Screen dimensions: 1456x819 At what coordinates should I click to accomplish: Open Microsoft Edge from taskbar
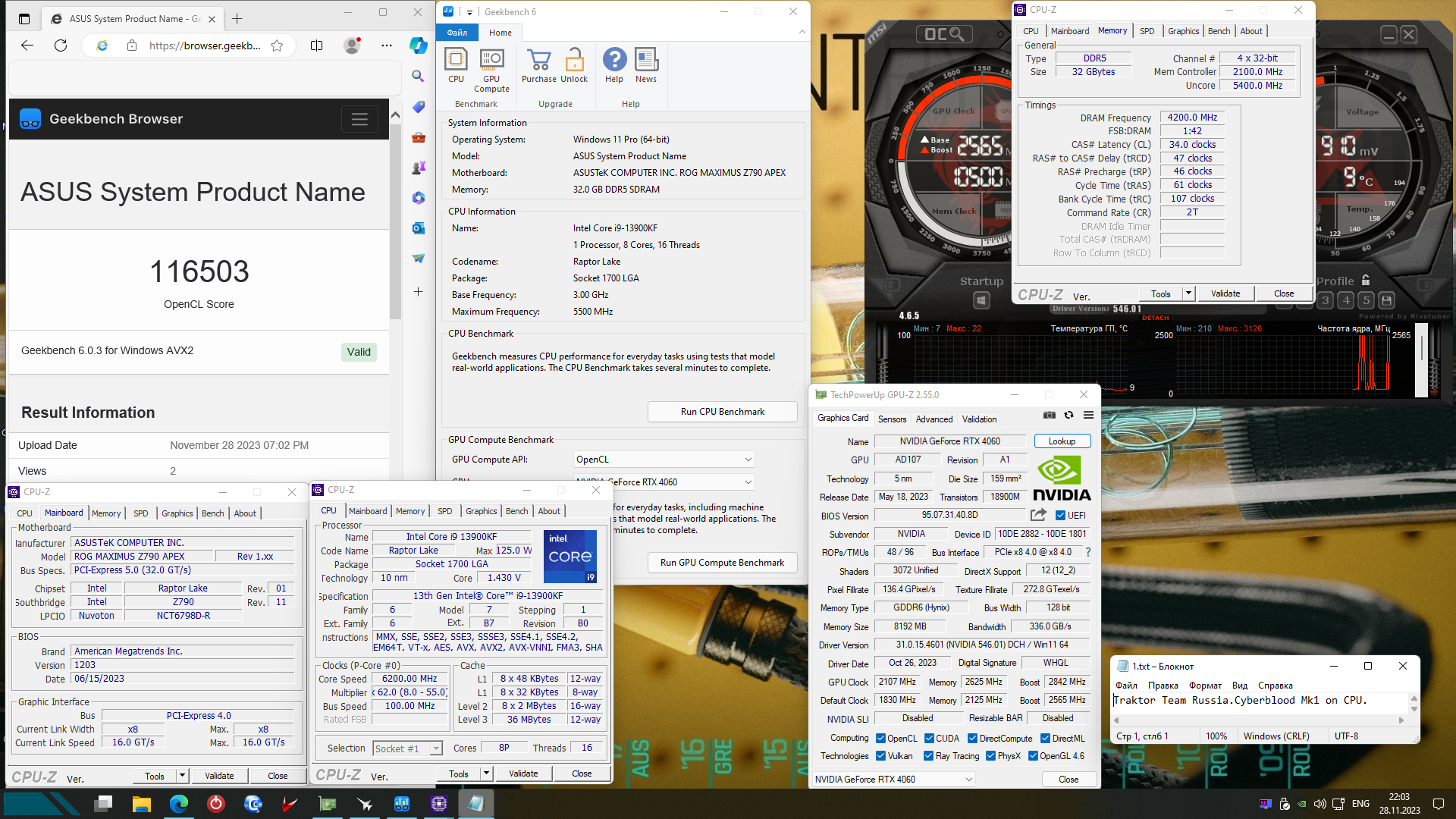[x=178, y=804]
